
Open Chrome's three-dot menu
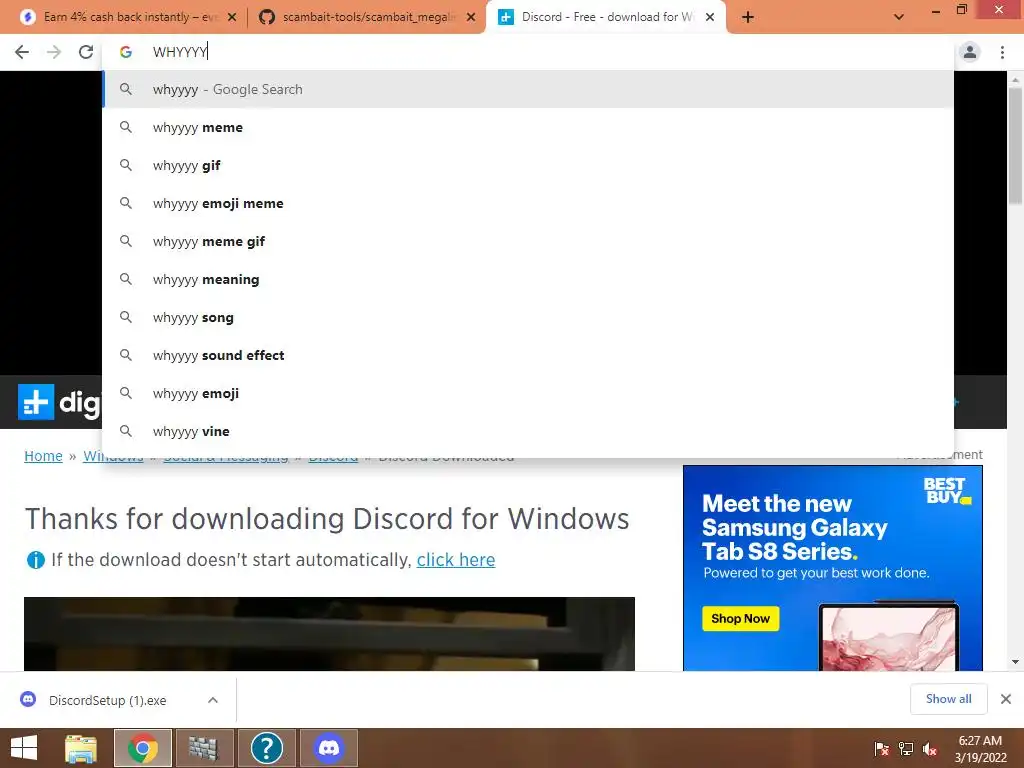1002,52
